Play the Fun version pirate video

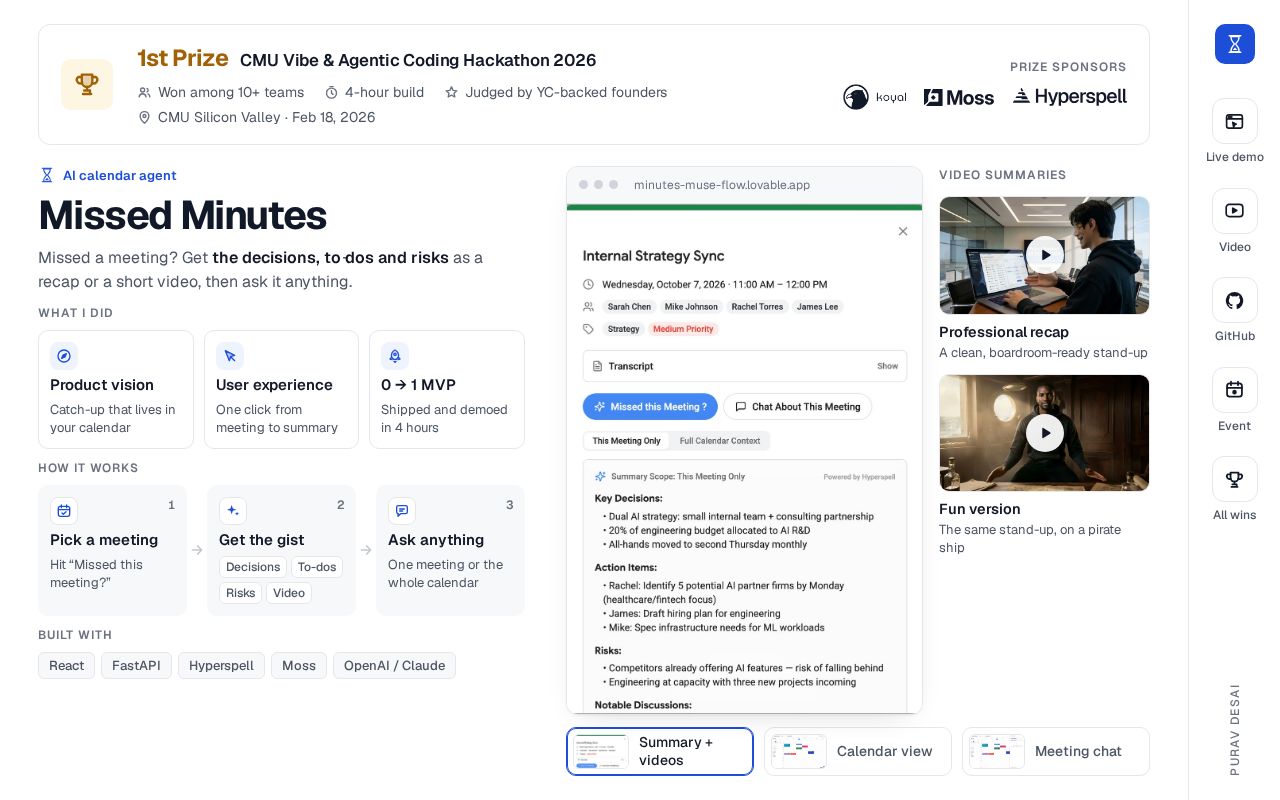pos(1045,433)
